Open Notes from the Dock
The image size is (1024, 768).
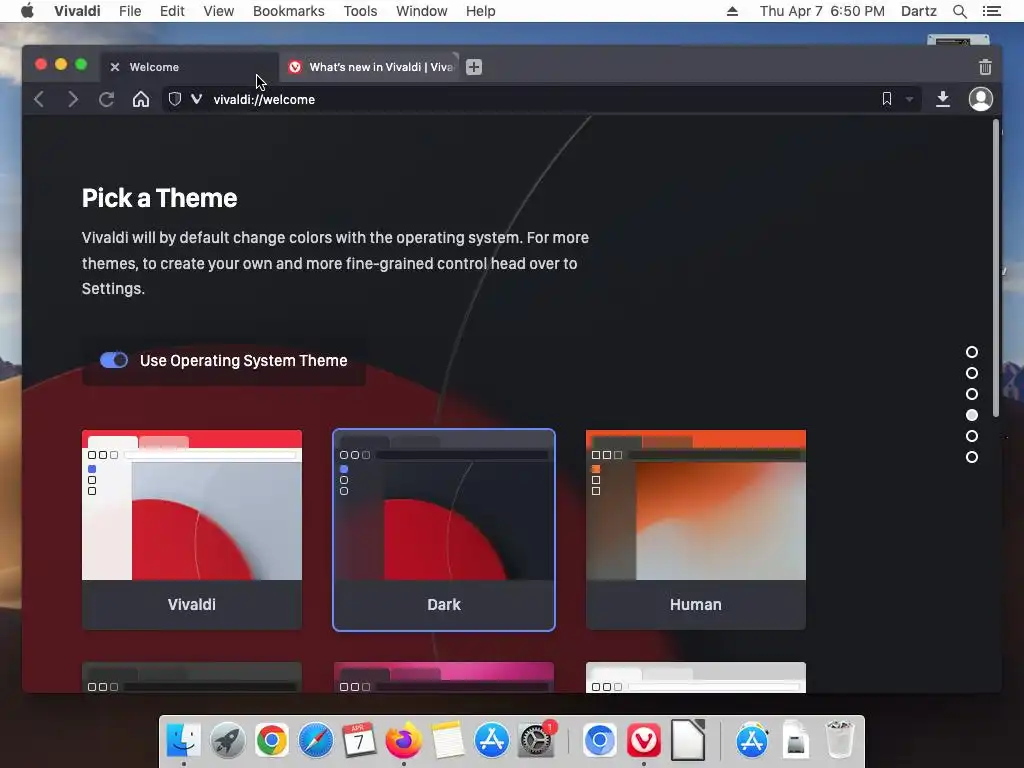coord(447,741)
